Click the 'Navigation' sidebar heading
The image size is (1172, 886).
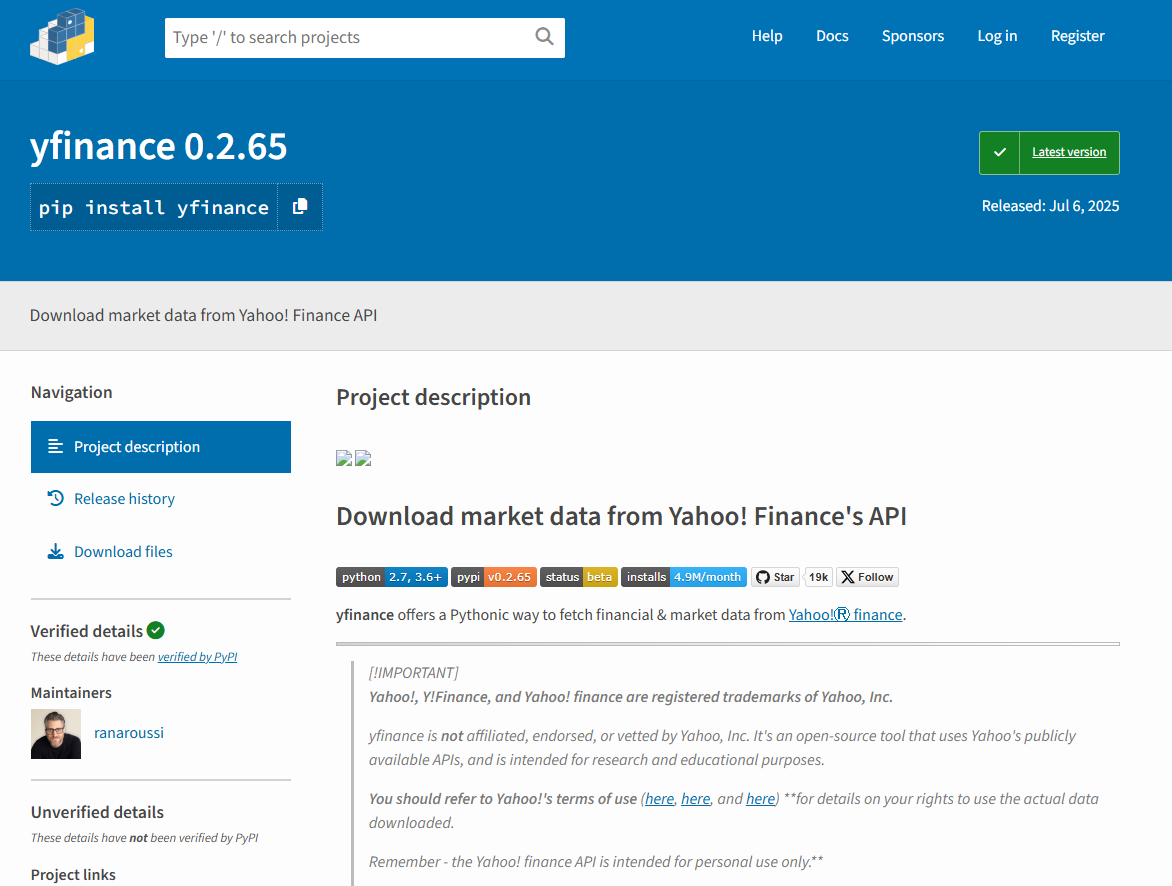[72, 392]
